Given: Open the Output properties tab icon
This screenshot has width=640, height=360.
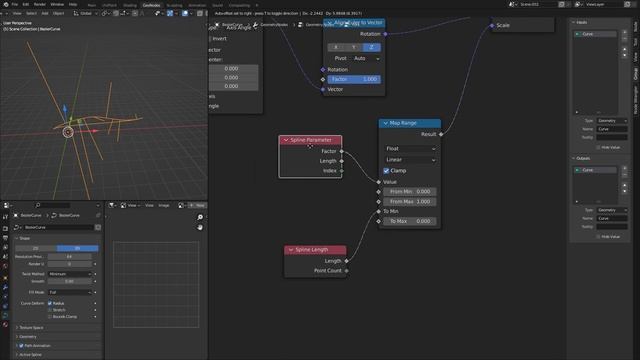Looking at the screenshot, I should tap(5, 238).
